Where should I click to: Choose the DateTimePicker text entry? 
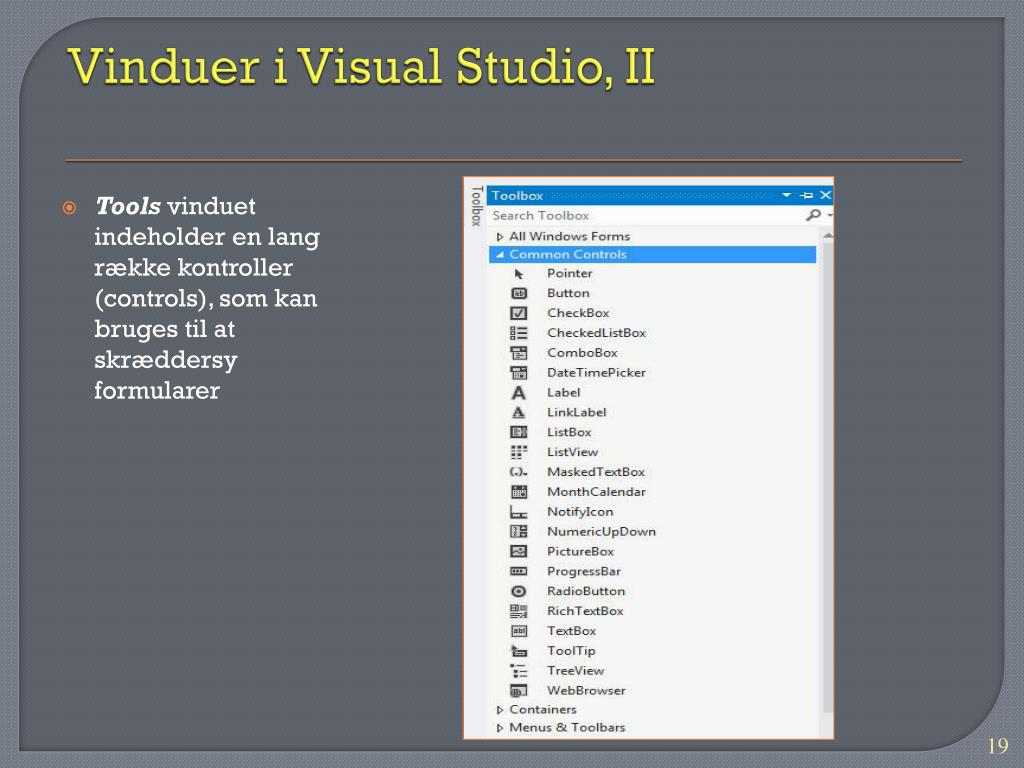(x=596, y=373)
